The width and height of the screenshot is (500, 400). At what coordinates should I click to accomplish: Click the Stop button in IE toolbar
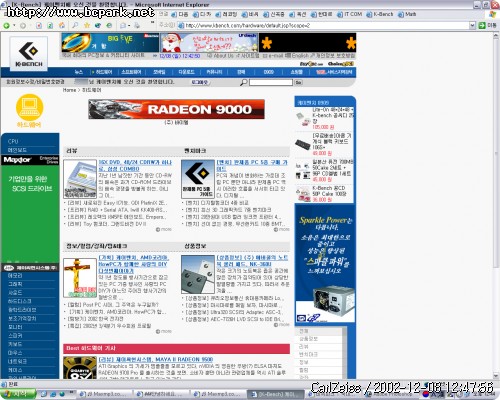[x=39, y=25]
